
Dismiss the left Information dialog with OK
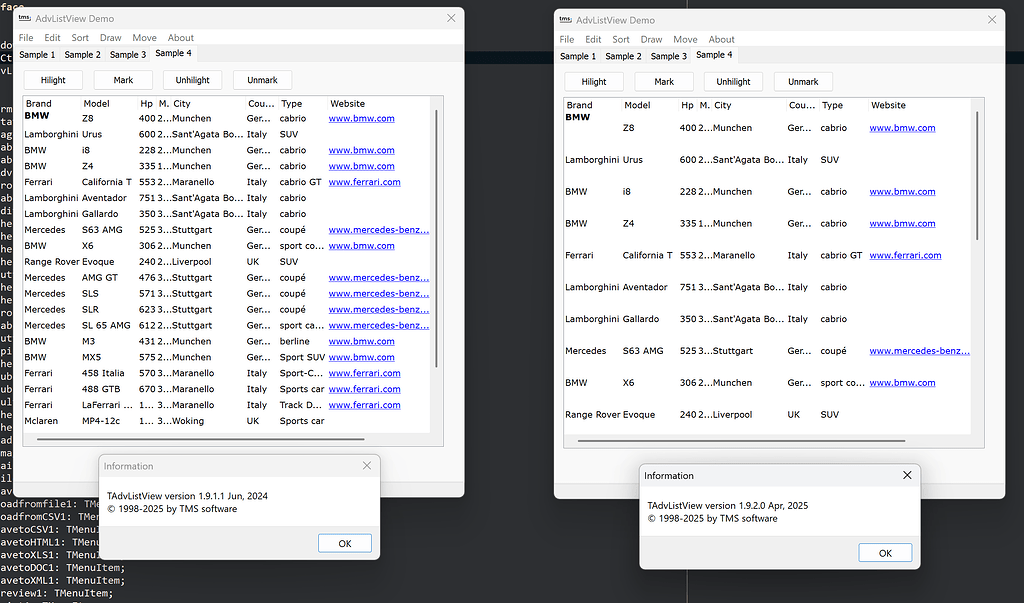coord(344,542)
